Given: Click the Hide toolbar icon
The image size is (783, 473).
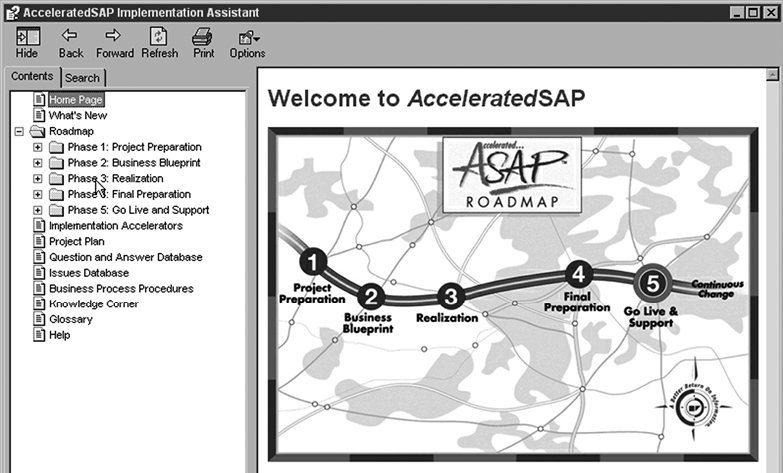Looking at the screenshot, I should pyautogui.click(x=27, y=36).
